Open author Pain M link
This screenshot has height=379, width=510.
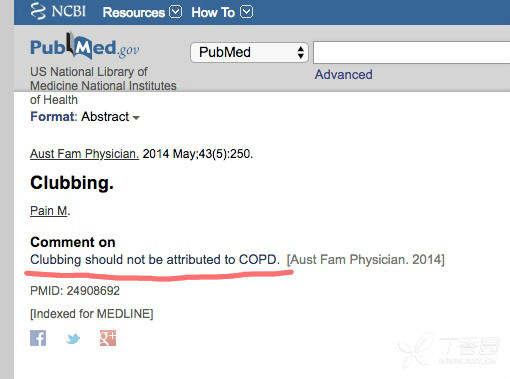pos(49,211)
